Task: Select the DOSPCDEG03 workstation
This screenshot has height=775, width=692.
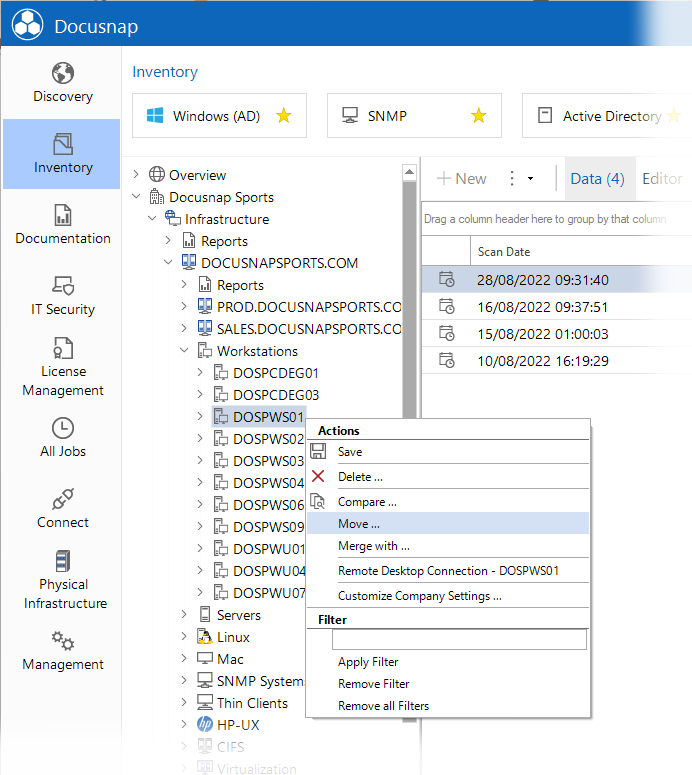Action: coord(276,395)
